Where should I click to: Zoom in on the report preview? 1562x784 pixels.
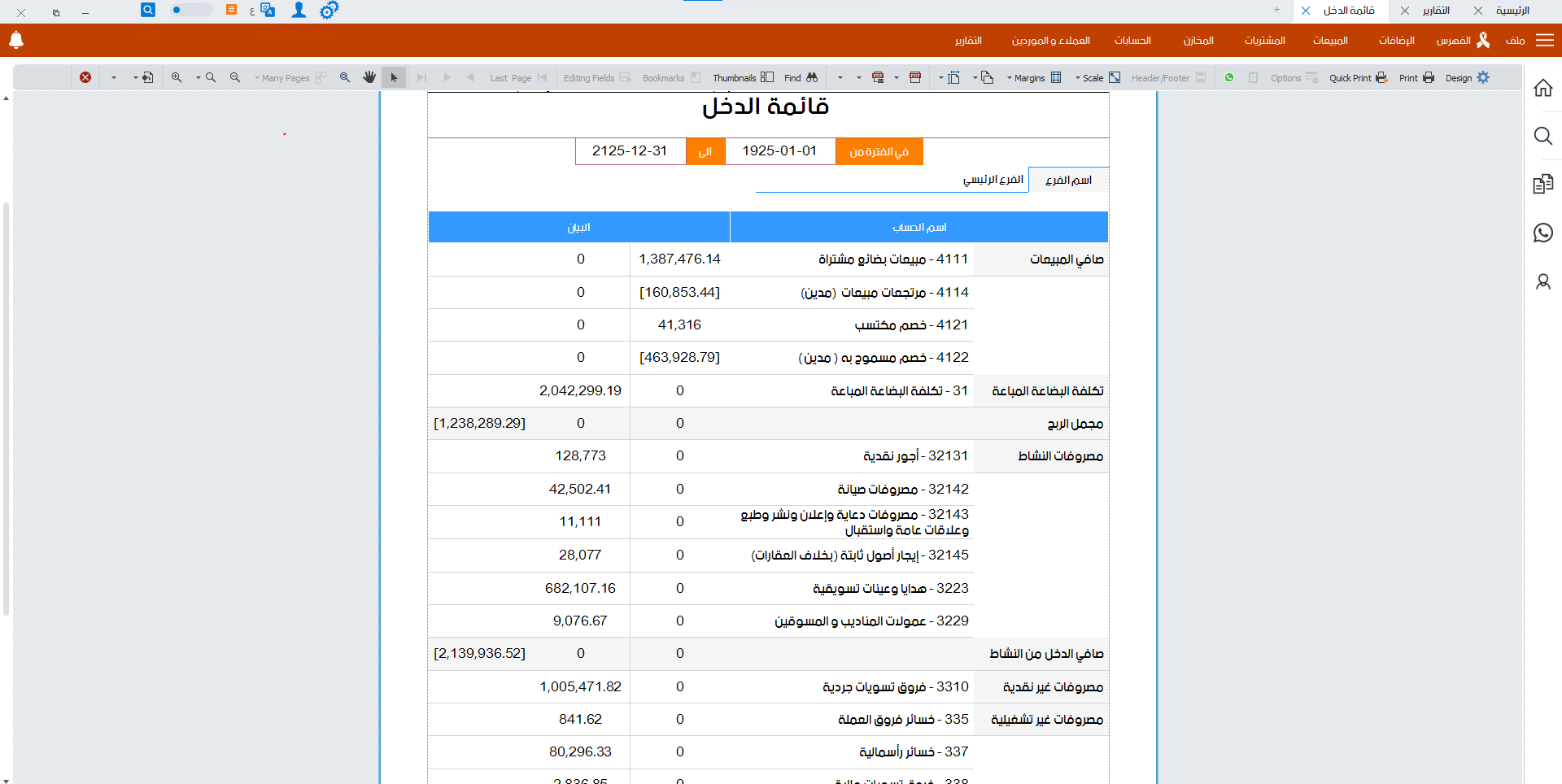coord(177,77)
